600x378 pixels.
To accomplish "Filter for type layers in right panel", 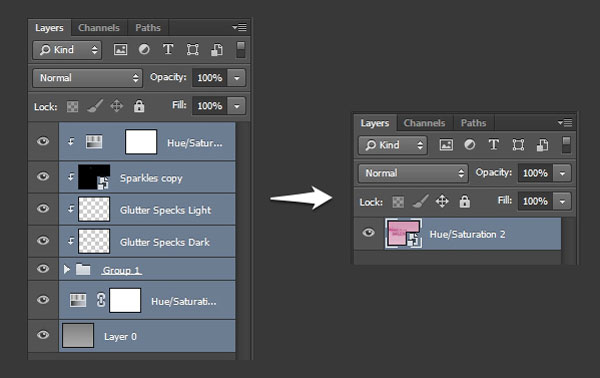I will pyautogui.click(x=494, y=145).
